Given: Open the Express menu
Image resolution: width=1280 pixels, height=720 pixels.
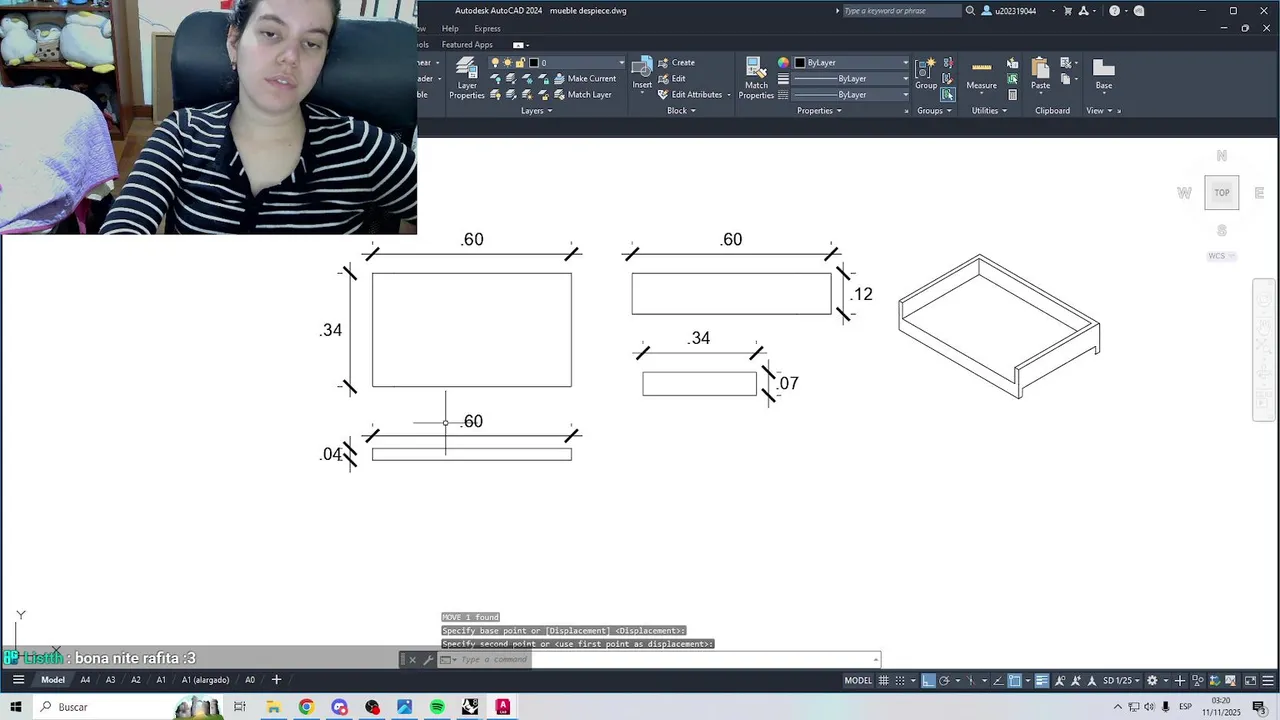Looking at the screenshot, I should pos(487,28).
